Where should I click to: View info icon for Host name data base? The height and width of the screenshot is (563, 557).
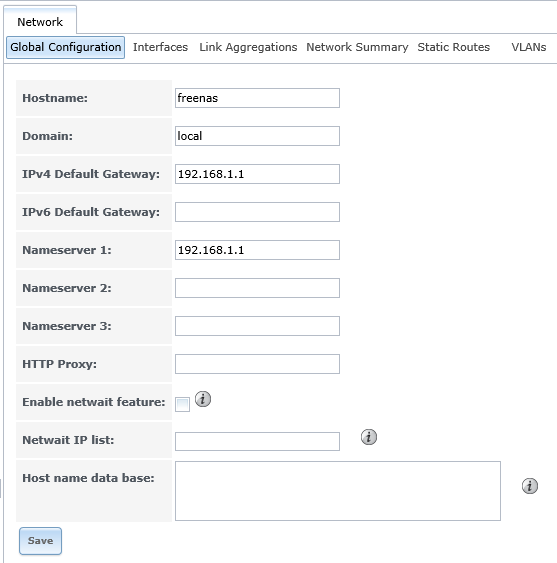(x=530, y=486)
